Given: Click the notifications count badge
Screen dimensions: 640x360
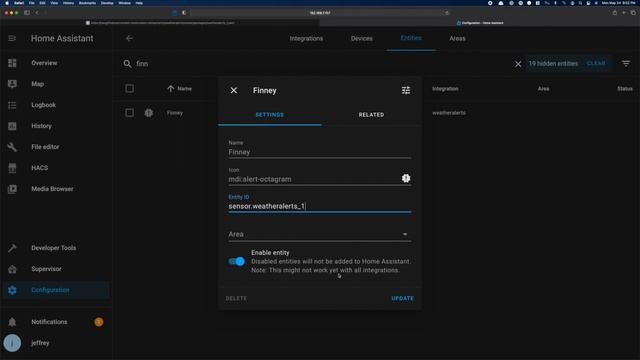Looking at the screenshot, I should (99, 322).
